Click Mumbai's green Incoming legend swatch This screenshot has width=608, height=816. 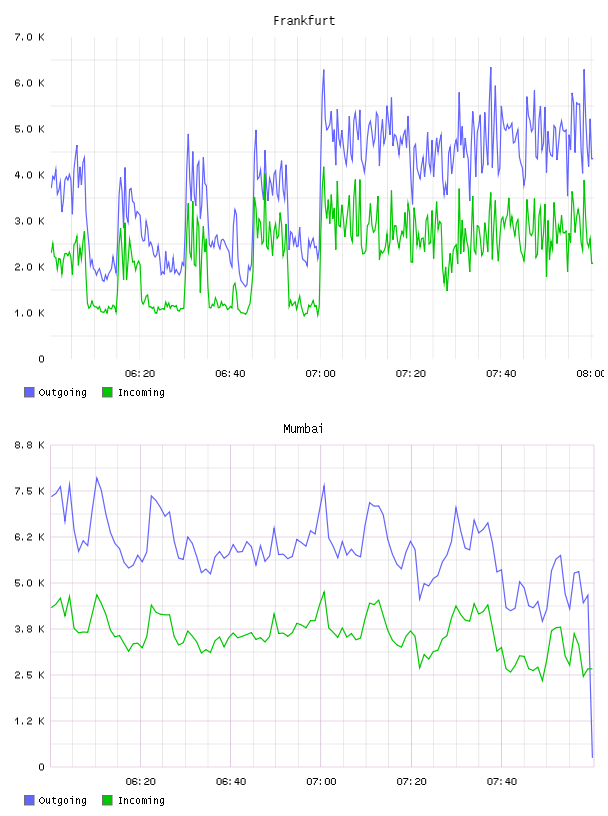click(x=107, y=800)
